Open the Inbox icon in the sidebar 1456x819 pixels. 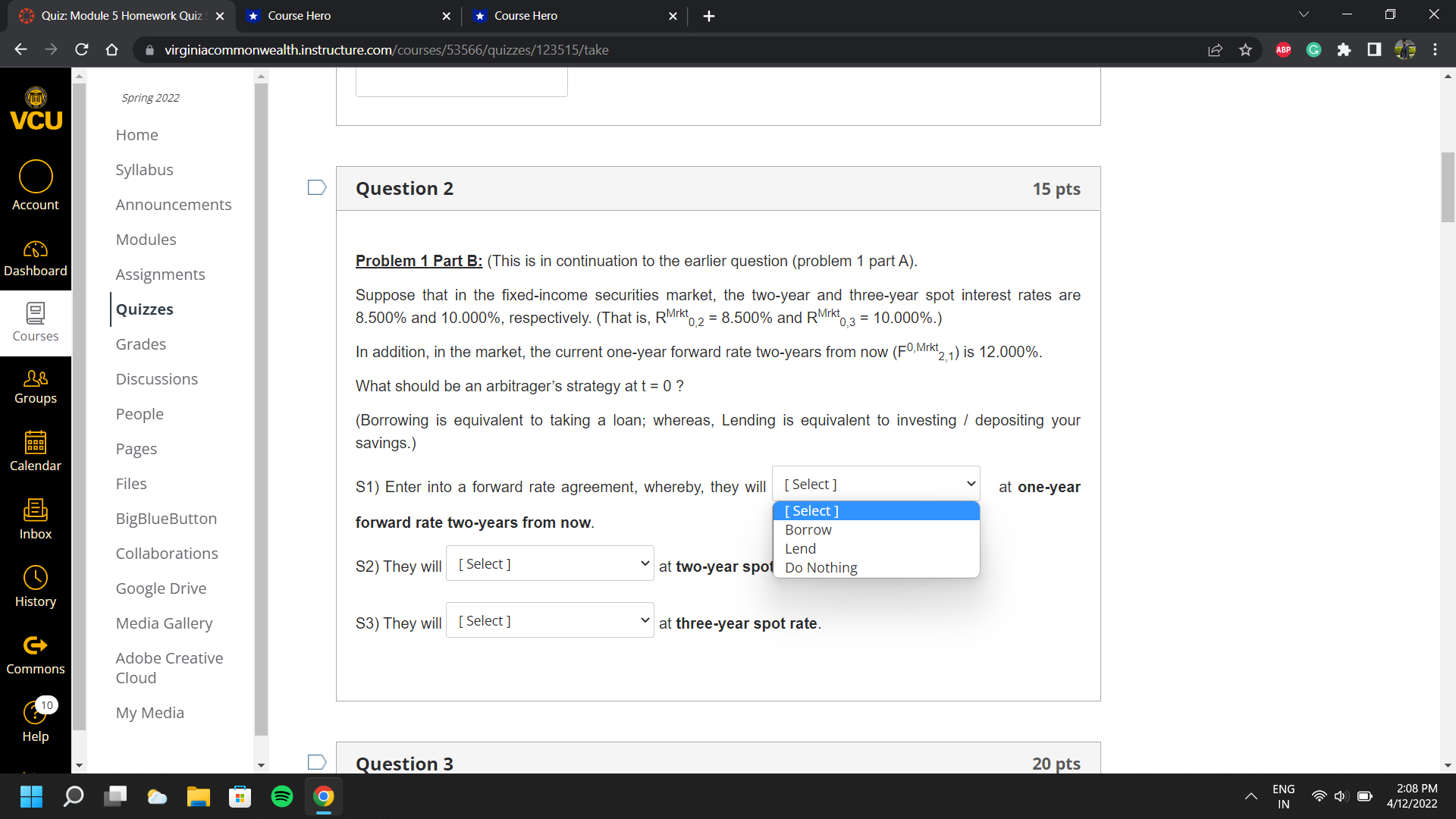pos(35,519)
